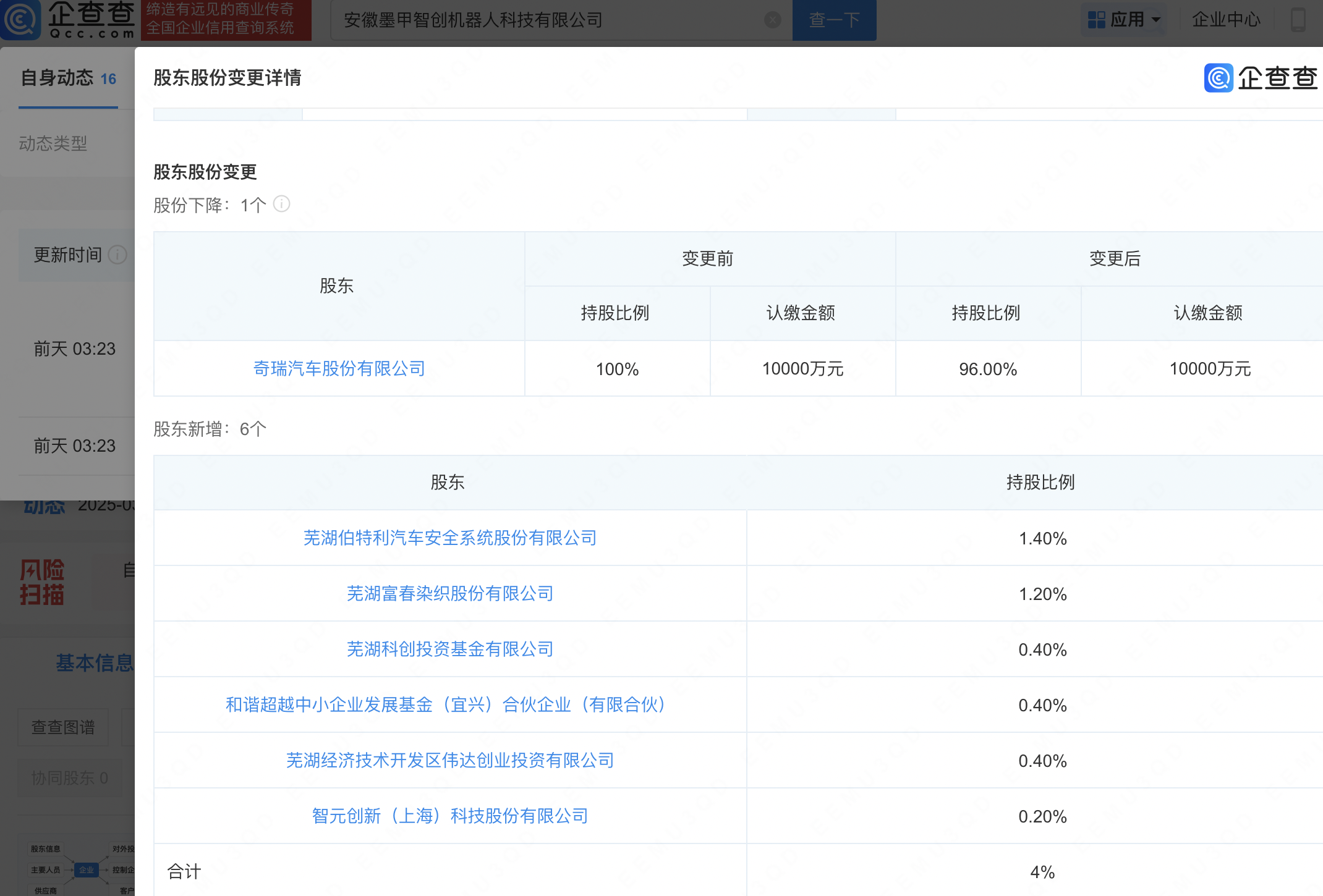Open the 和谐超越中小企业发展基金 partnership link
The height and width of the screenshot is (896, 1323).
coord(445,705)
